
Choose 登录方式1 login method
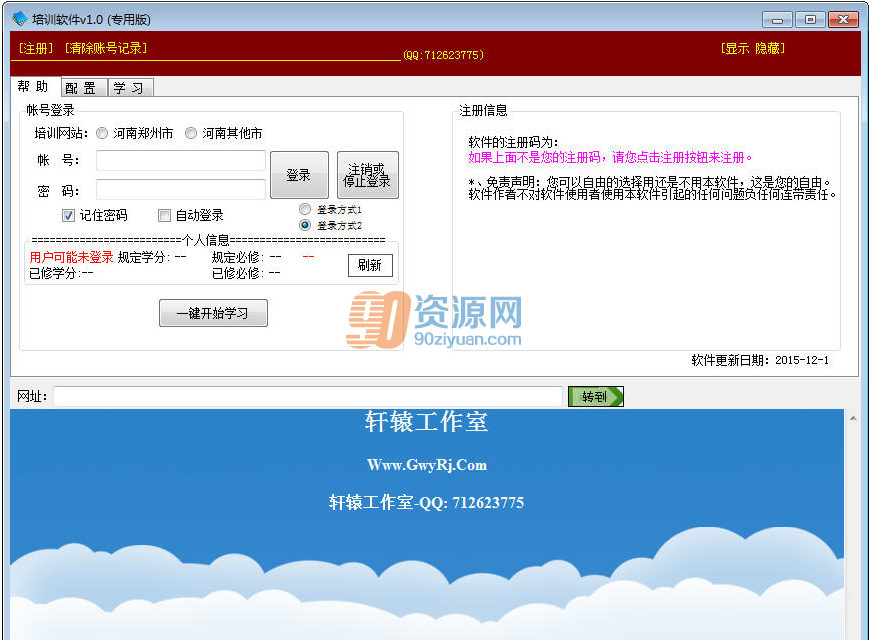click(305, 209)
